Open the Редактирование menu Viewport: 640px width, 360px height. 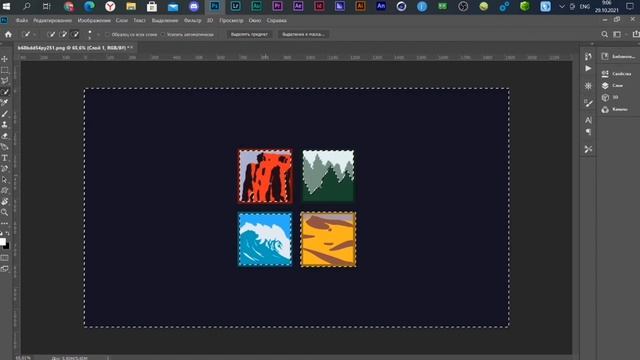(53, 20)
